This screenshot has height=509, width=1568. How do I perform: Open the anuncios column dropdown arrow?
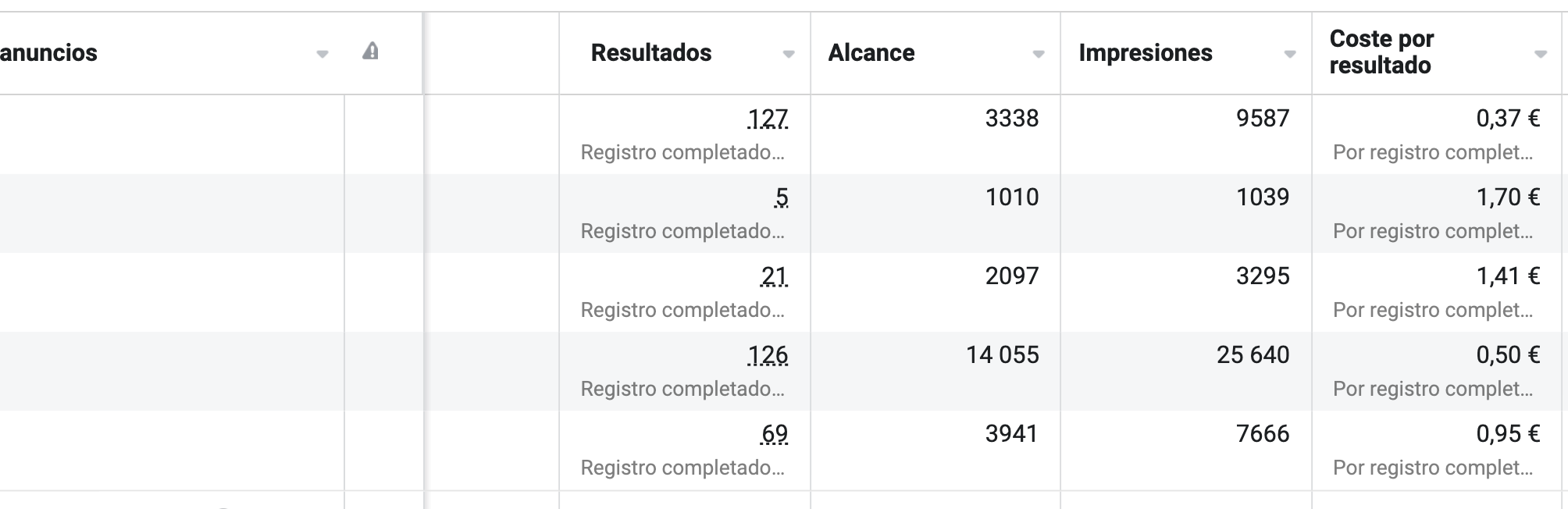point(322,54)
